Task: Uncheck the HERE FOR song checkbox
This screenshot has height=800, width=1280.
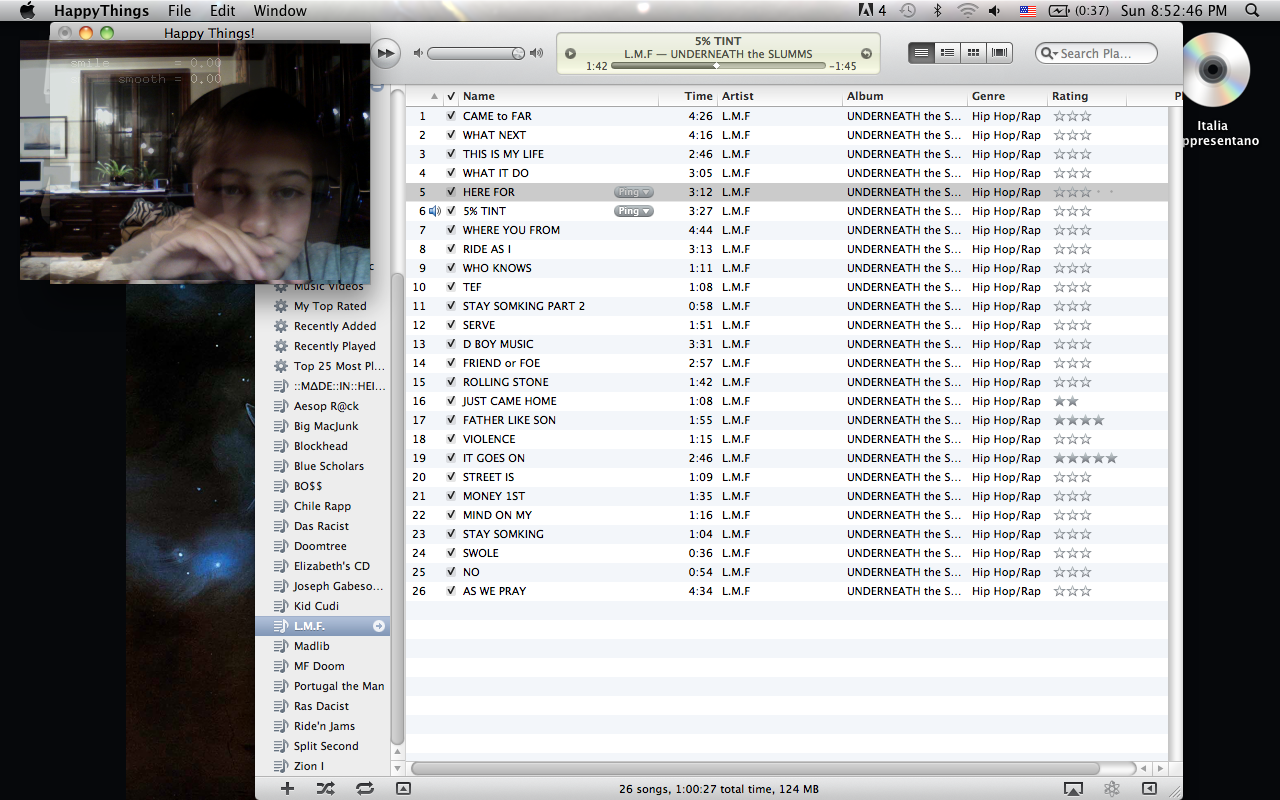Action: click(451, 192)
